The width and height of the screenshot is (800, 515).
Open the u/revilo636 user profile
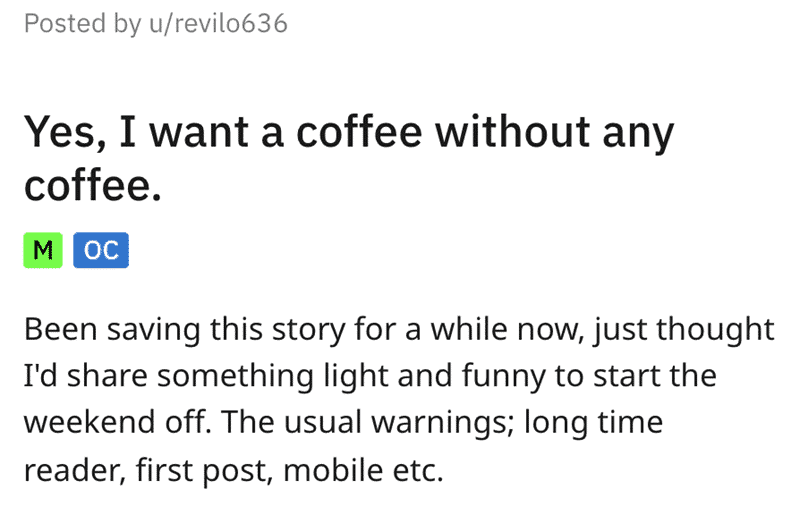[x=218, y=23]
